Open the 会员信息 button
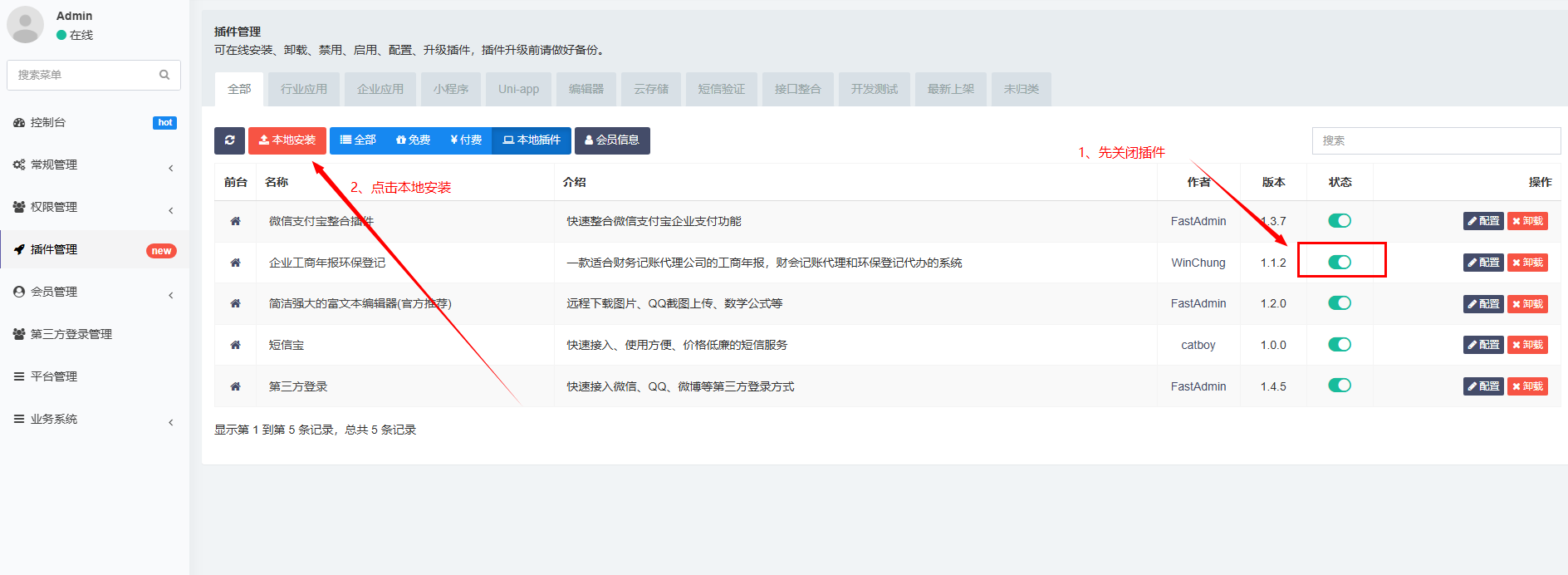 point(612,140)
